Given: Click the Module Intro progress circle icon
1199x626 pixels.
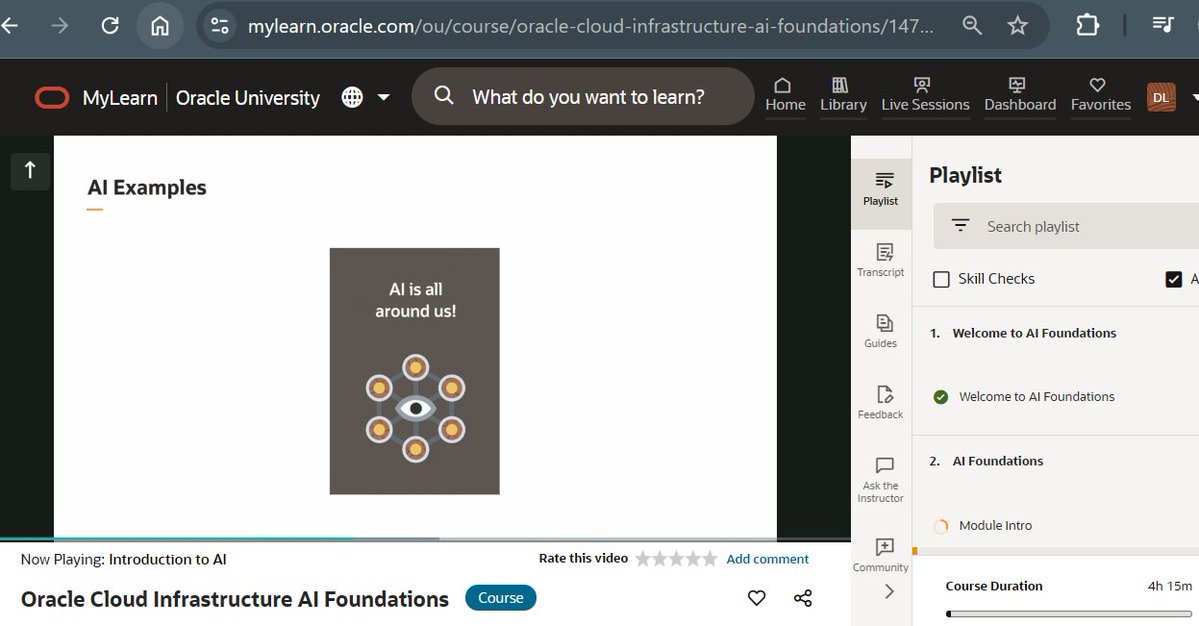Looking at the screenshot, I should [941, 525].
